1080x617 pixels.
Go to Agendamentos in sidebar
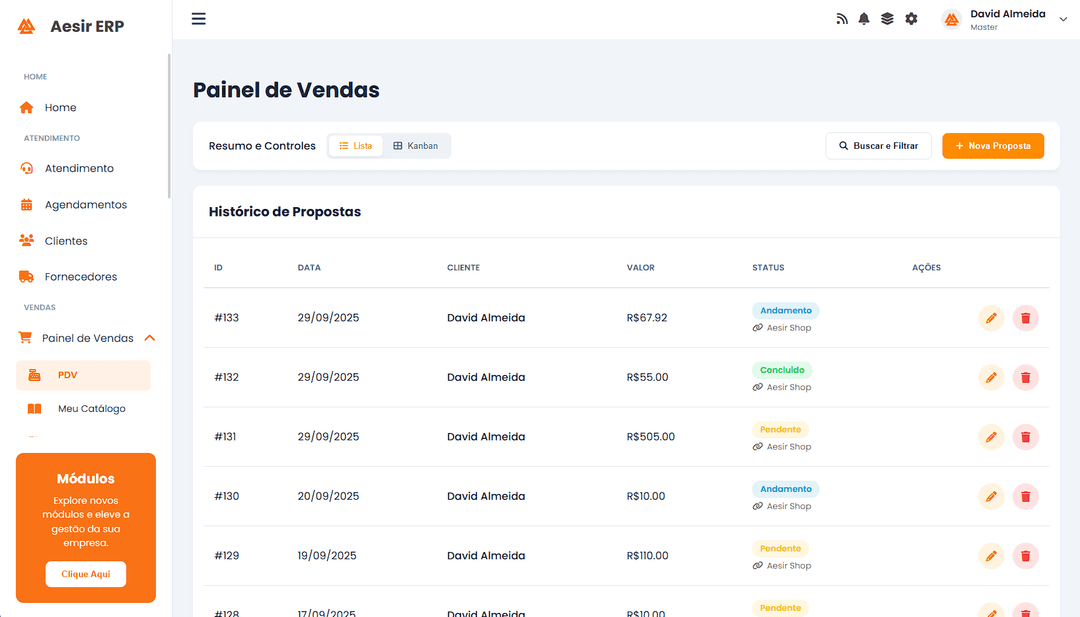pyautogui.click(x=85, y=205)
